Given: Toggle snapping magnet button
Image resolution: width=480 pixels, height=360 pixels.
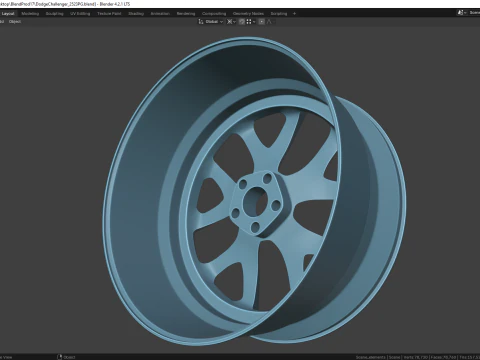Looking at the screenshot, I should click(x=242, y=22).
